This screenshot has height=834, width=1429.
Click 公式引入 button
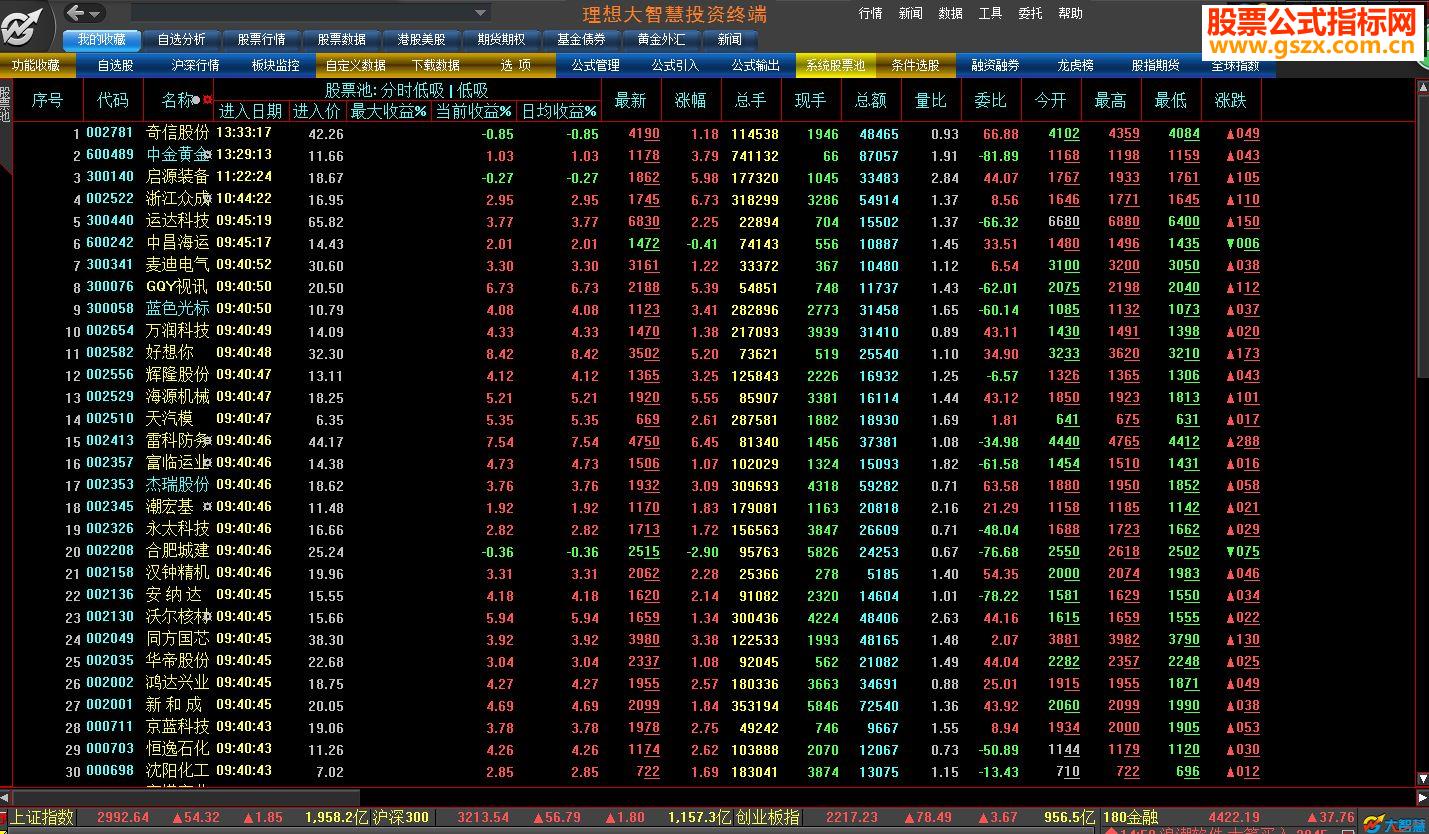click(676, 65)
